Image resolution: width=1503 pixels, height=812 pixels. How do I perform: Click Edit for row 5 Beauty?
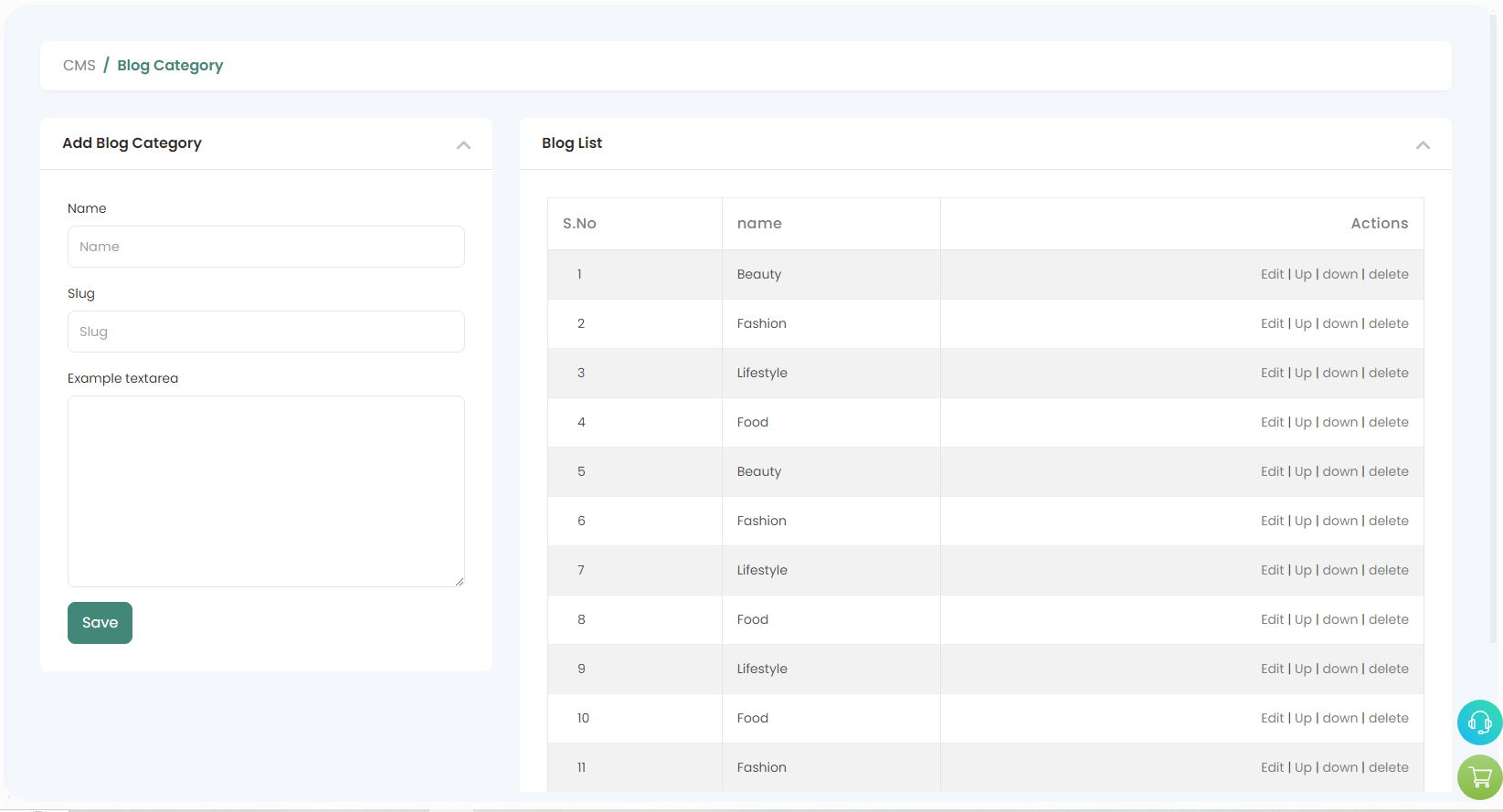tap(1272, 471)
